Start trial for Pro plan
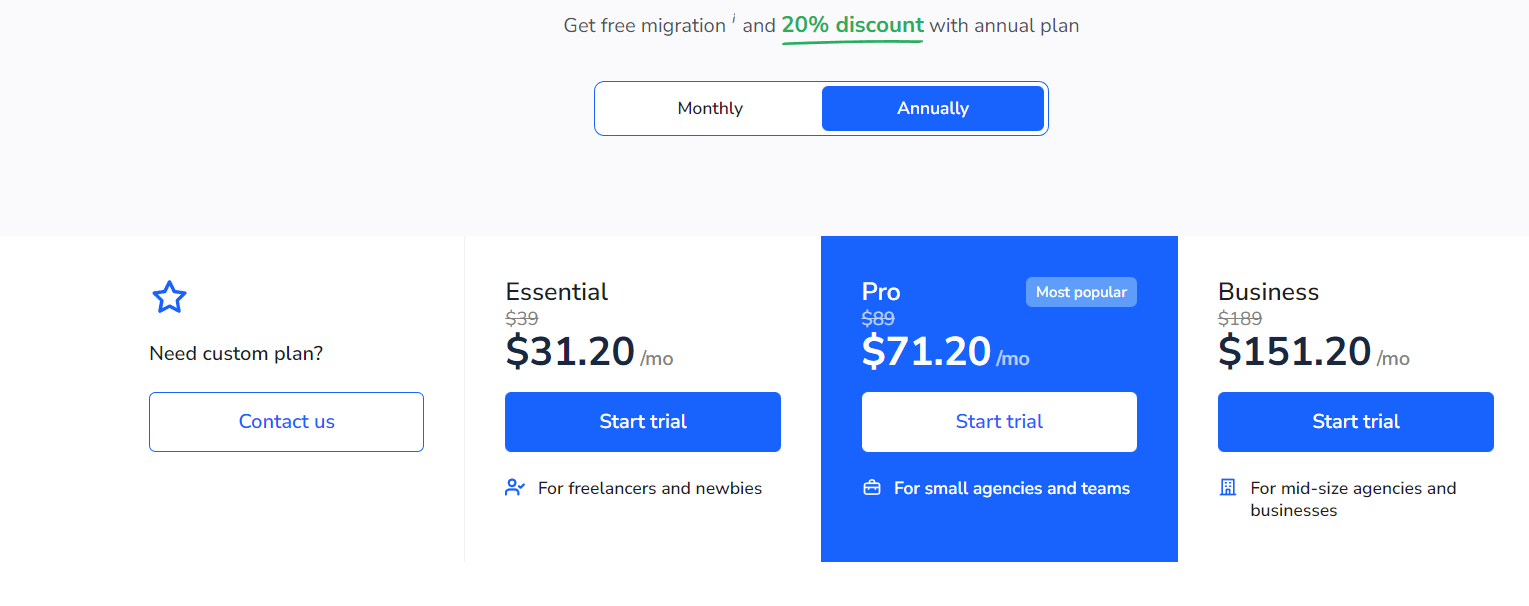 999,422
